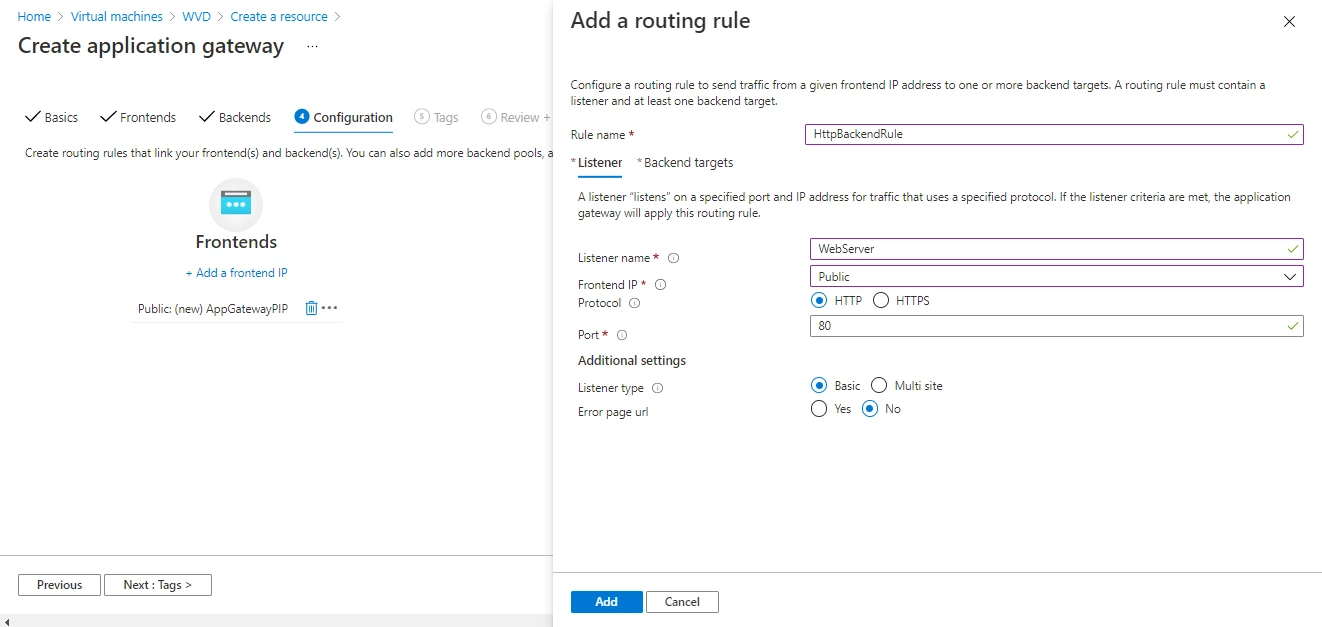
Task: Delete the AppGatewayPIP frontend with trash icon
Action: 311,309
